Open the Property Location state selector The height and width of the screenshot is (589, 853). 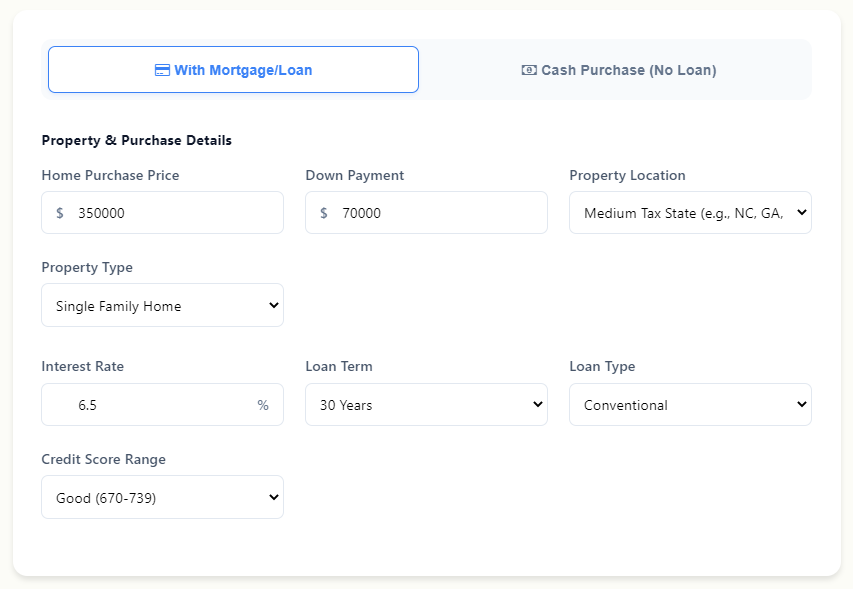[690, 212]
